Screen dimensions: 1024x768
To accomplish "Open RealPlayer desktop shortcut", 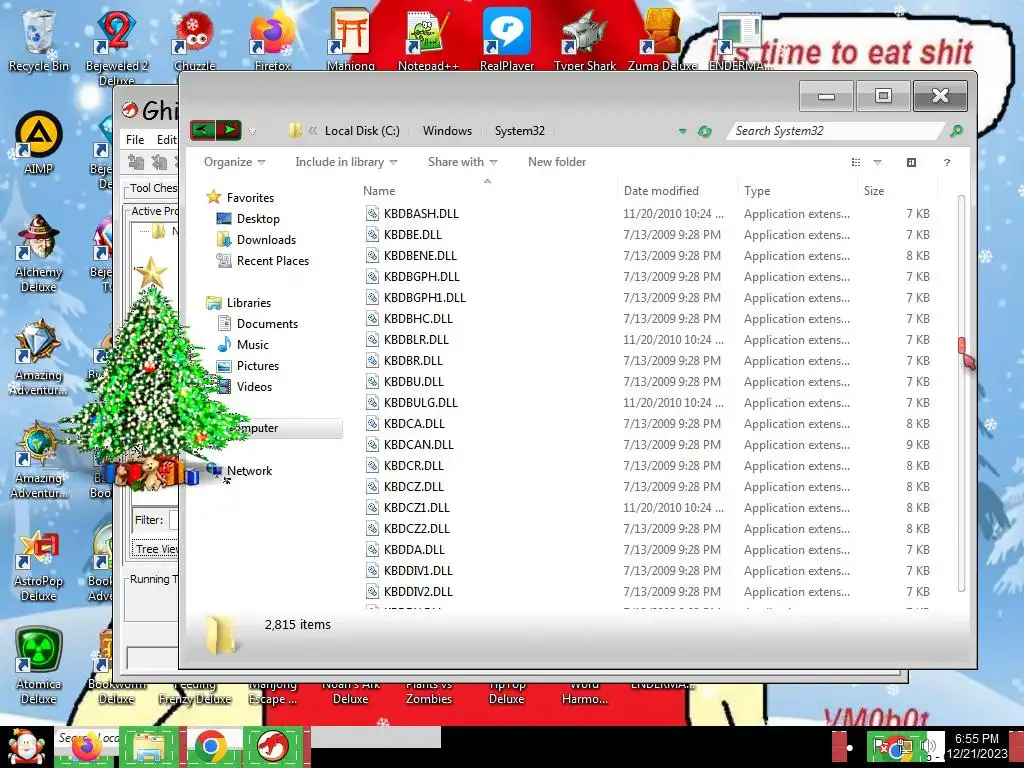I will [x=507, y=39].
